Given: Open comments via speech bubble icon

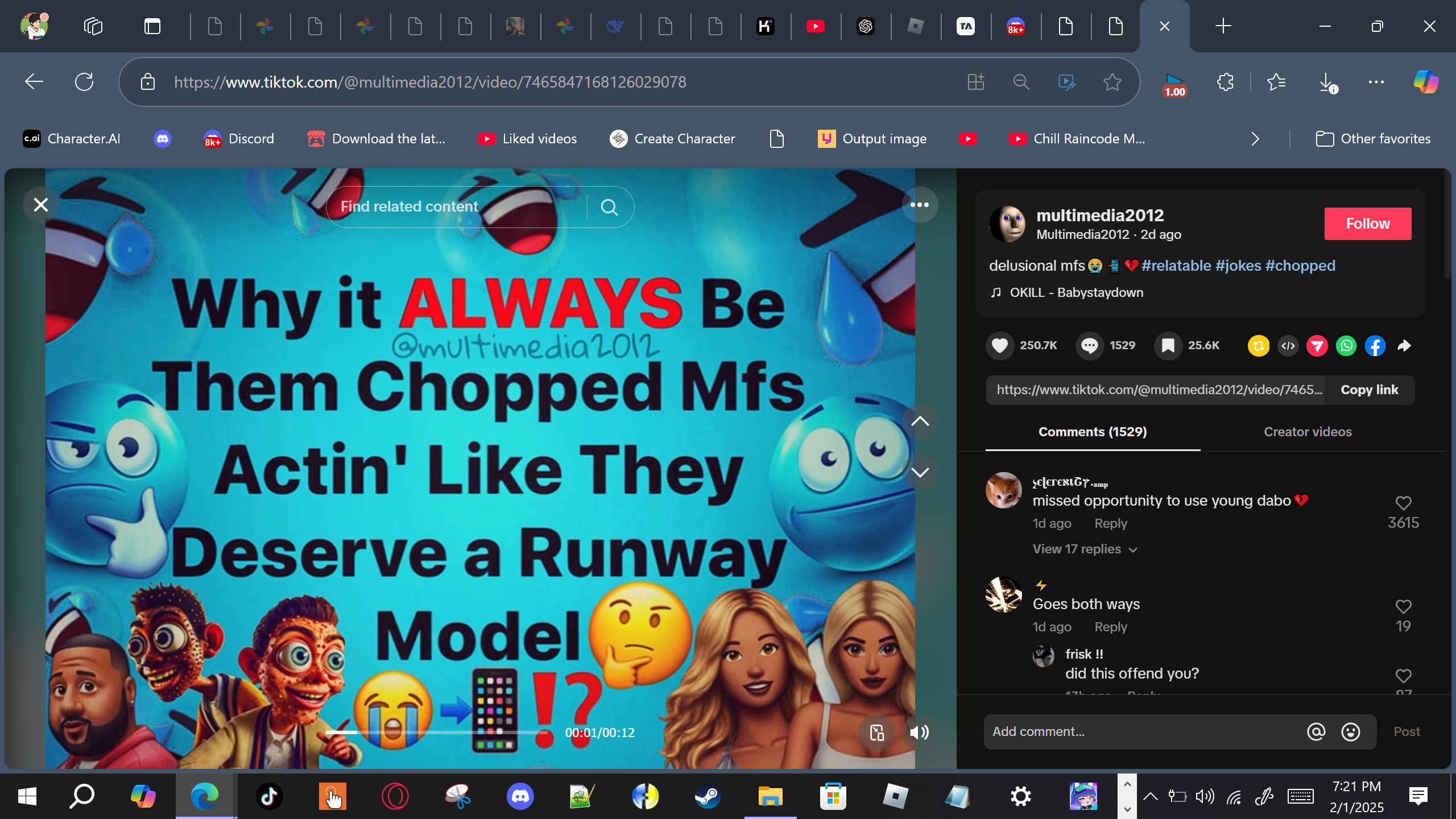Looking at the screenshot, I should 1089,345.
